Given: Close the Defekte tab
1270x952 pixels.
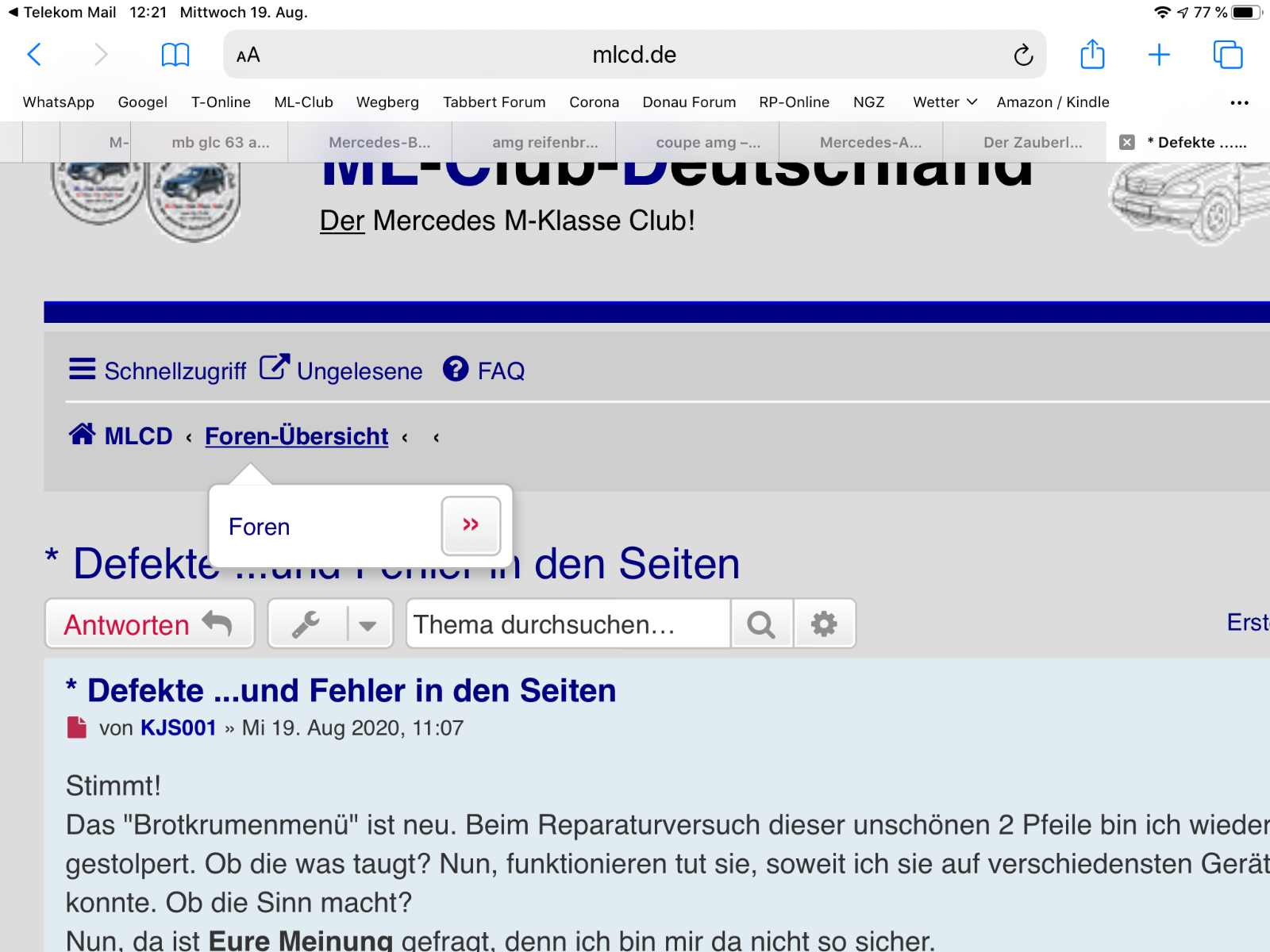Looking at the screenshot, I should pyautogui.click(x=1126, y=143).
